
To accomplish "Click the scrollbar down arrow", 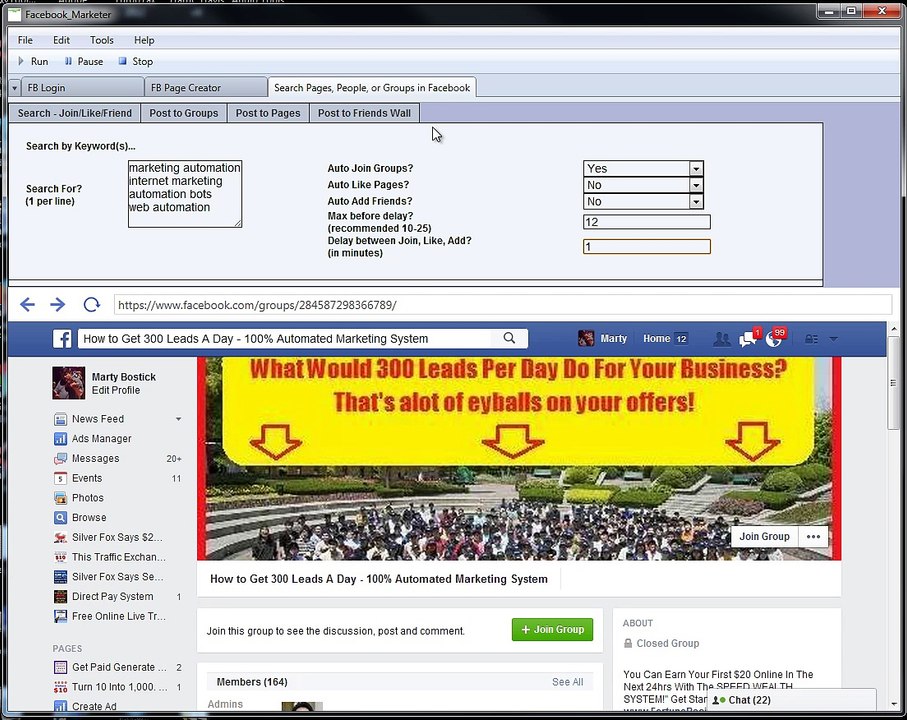I will click(x=894, y=704).
